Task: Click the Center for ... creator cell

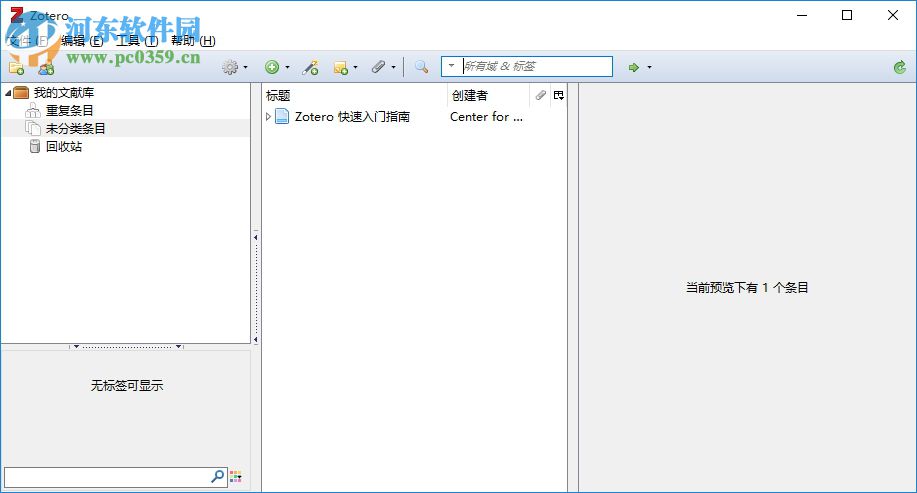Action: tap(487, 116)
